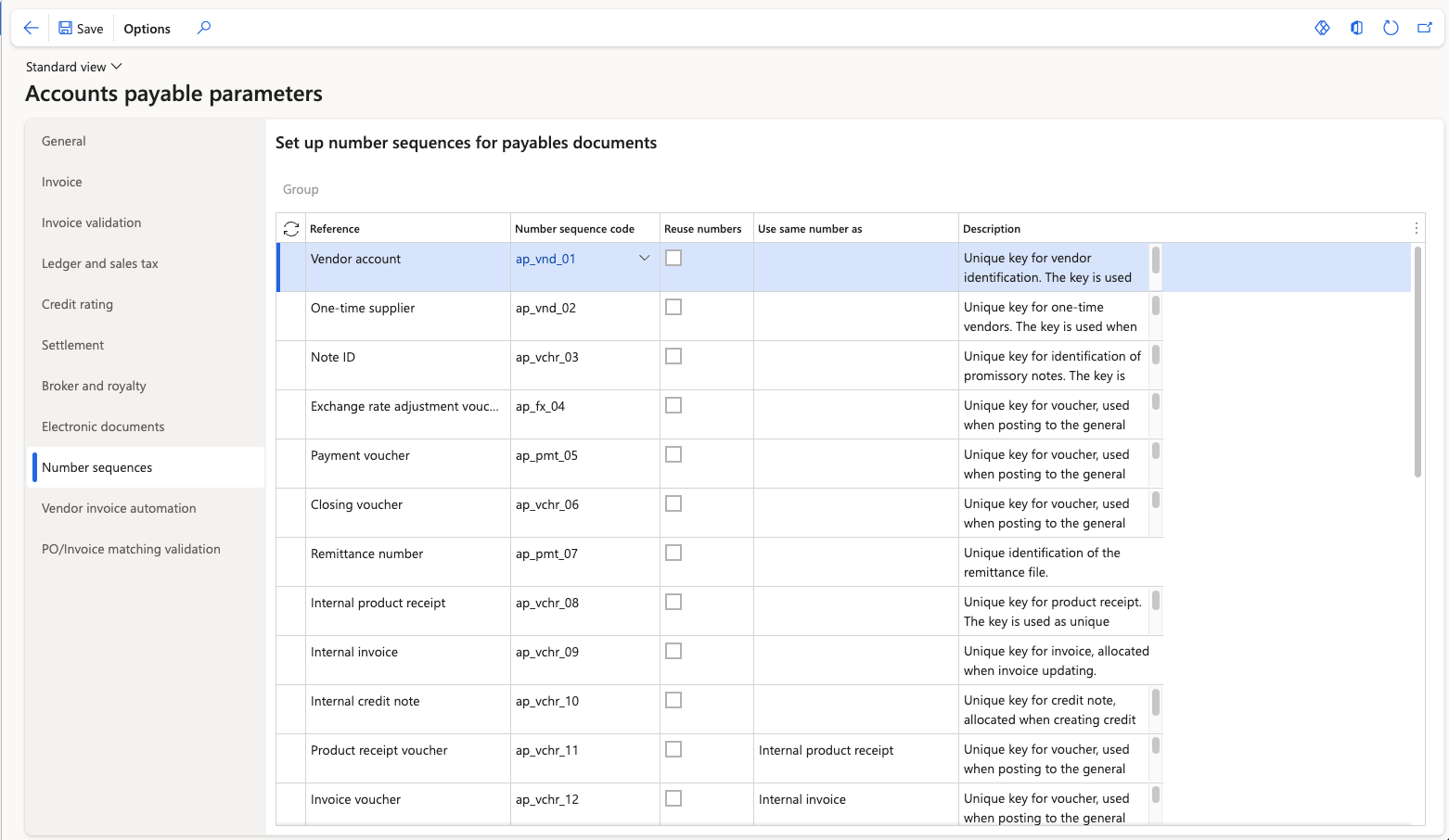Screen dimensions: 1449x840
Task: Open the Options menu
Action: 147,29
